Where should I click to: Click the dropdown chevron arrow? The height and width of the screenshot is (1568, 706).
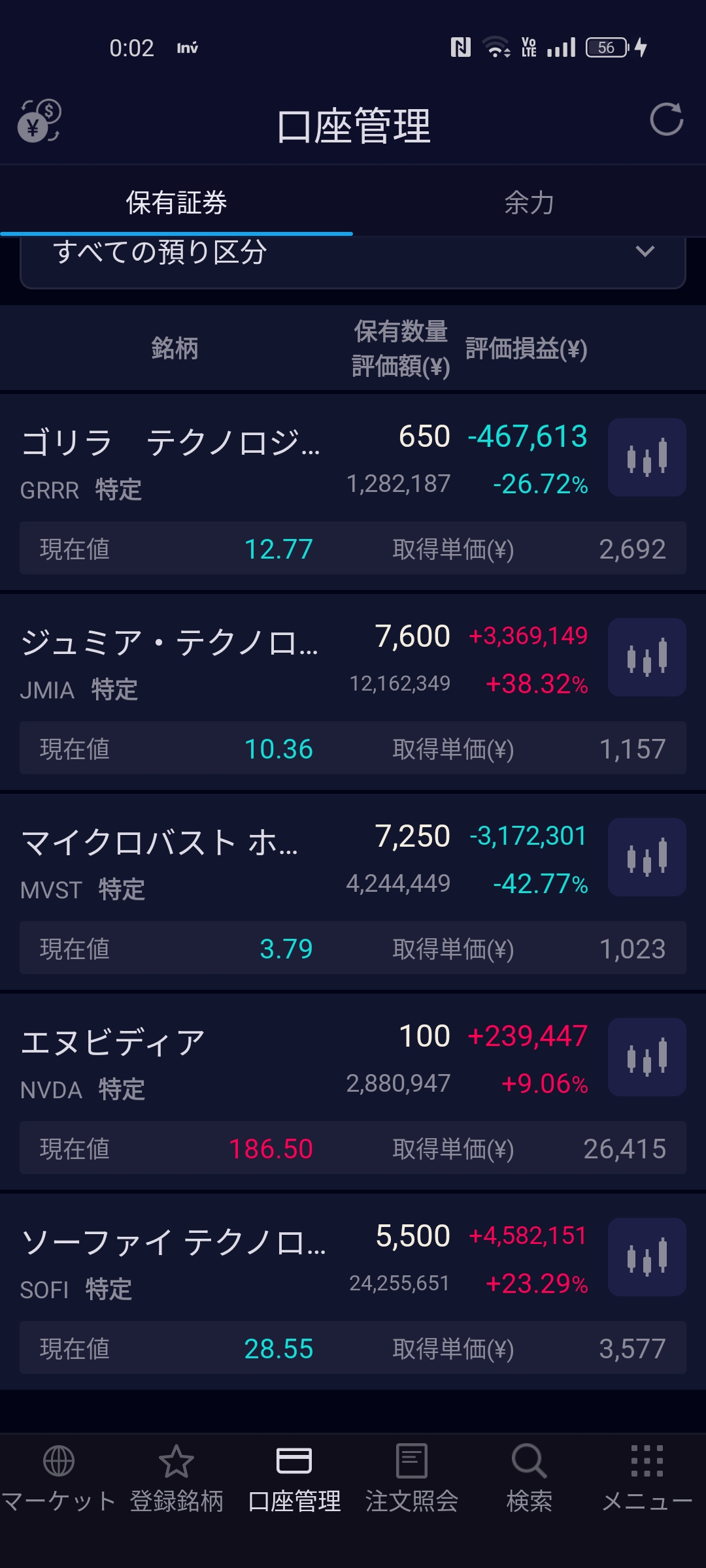click(x=645, y=252)
